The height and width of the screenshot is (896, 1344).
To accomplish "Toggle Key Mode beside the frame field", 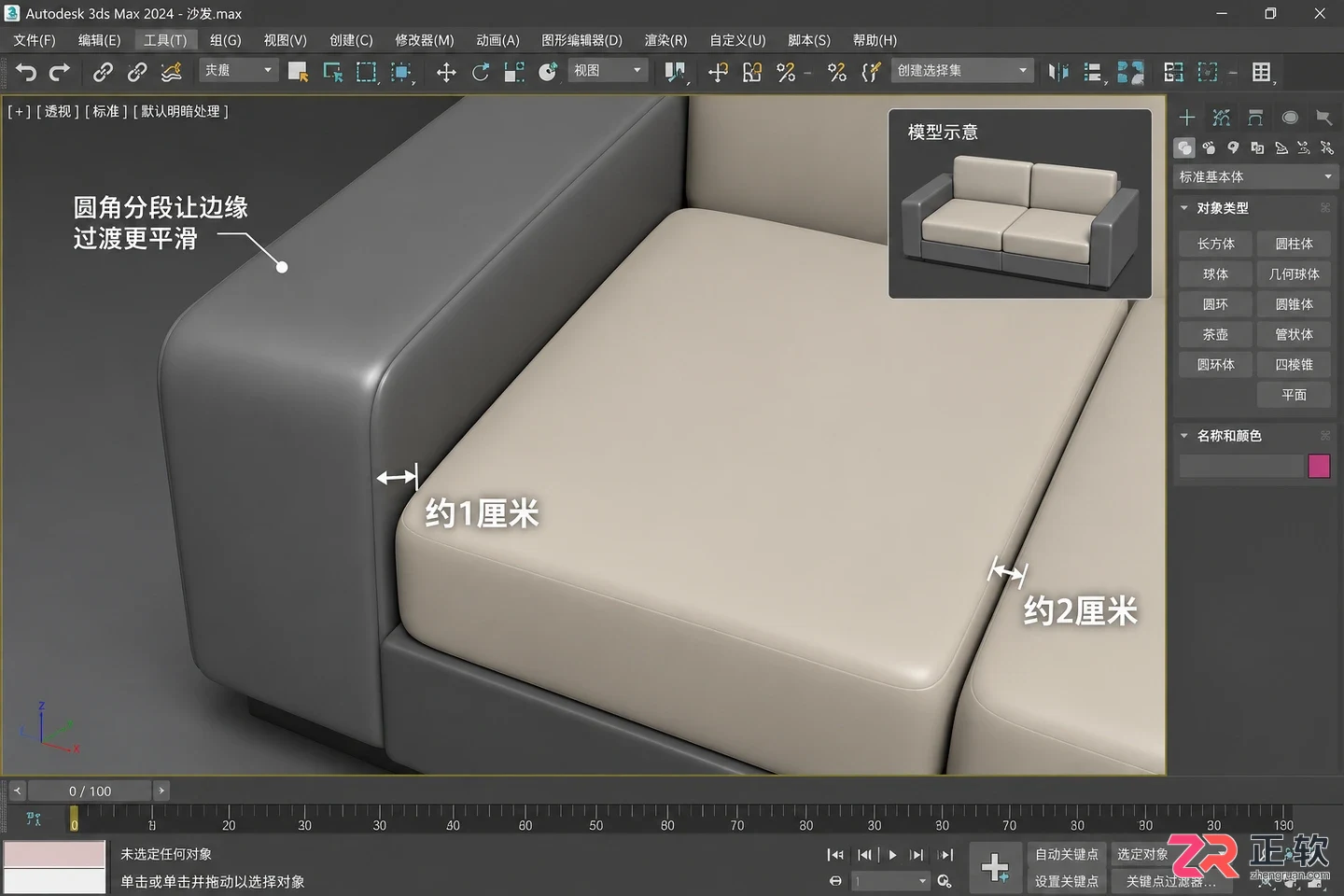I will pos(835,881).
